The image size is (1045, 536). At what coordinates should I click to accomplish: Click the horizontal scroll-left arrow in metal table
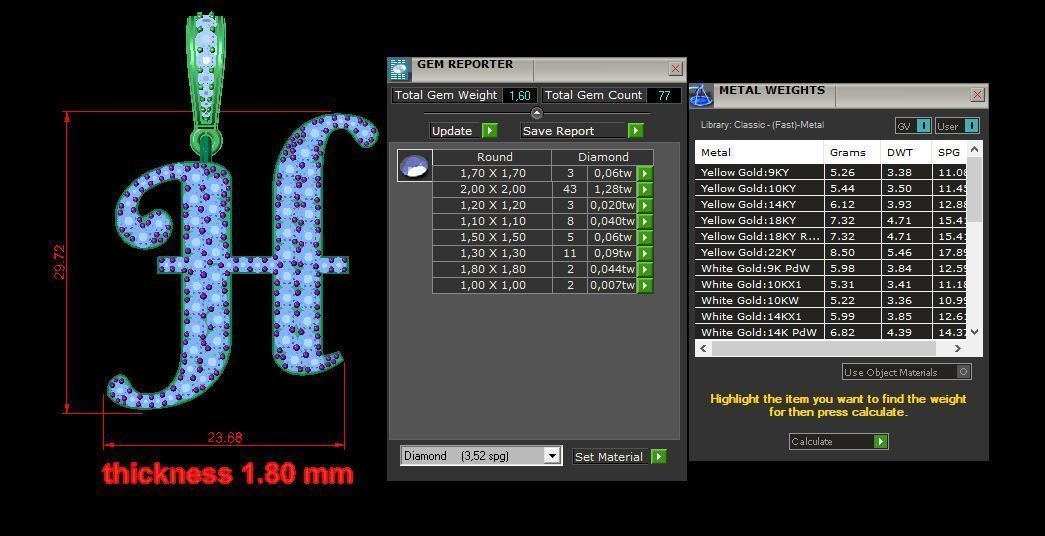(703, 348)
